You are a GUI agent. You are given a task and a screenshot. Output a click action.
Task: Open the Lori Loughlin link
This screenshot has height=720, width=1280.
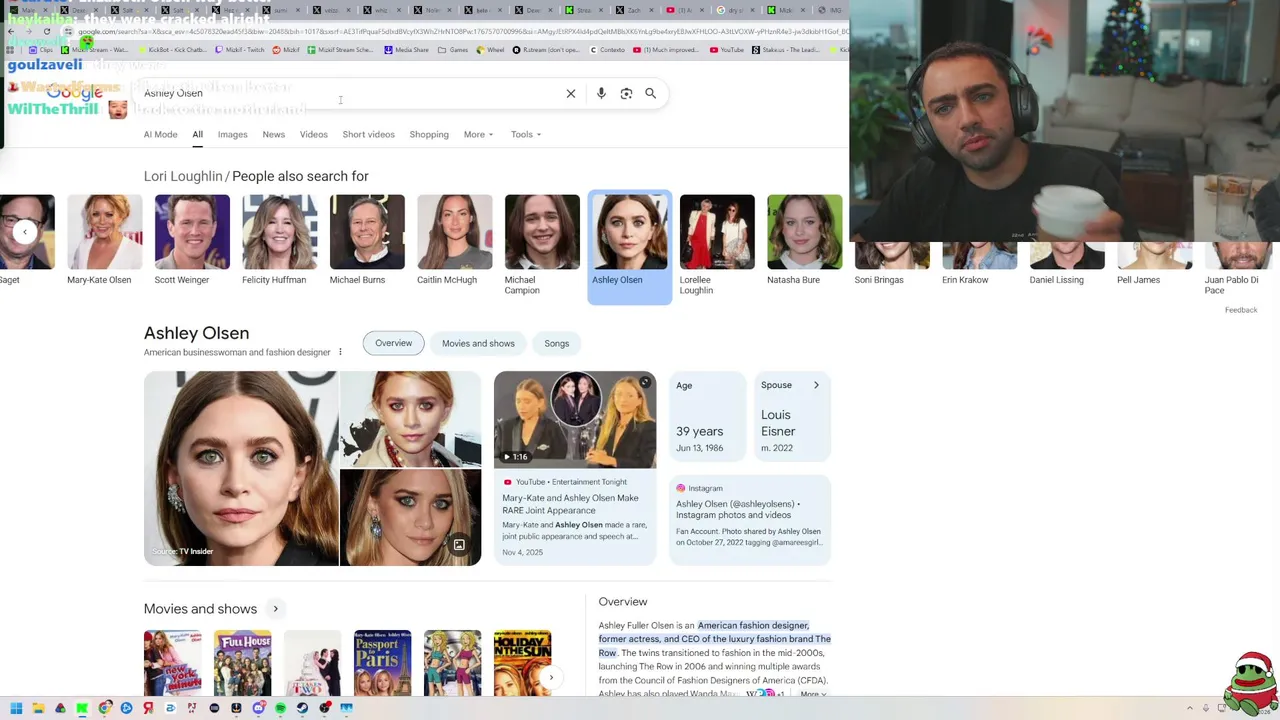coord(183,176)
